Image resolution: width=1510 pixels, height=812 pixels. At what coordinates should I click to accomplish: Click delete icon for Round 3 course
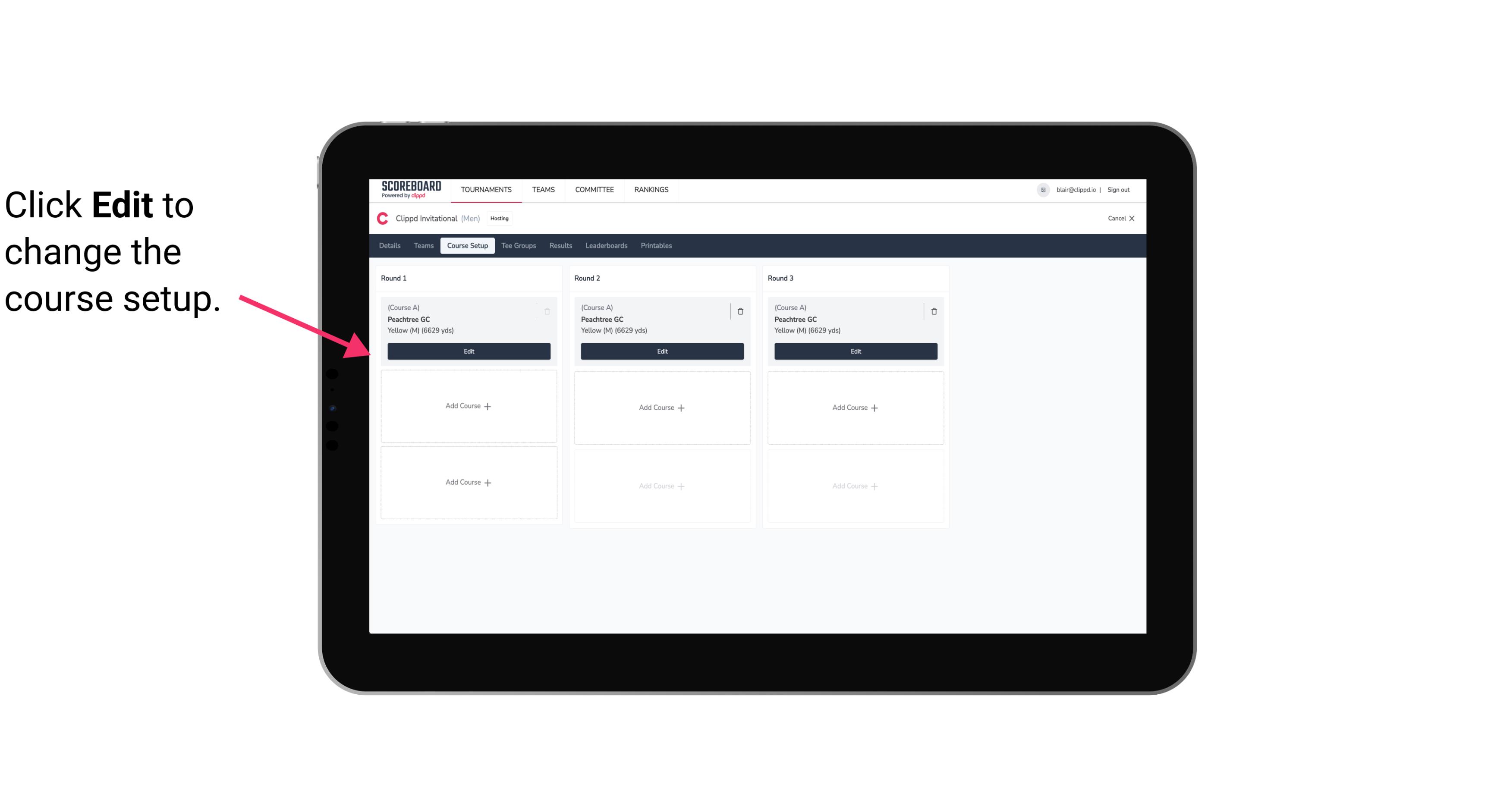933,311
